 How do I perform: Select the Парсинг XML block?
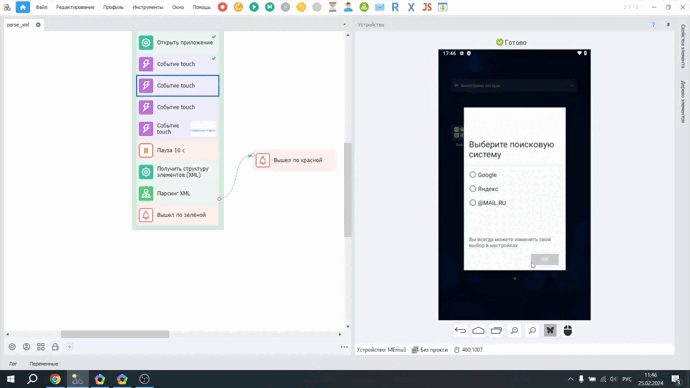click(178, 194)
